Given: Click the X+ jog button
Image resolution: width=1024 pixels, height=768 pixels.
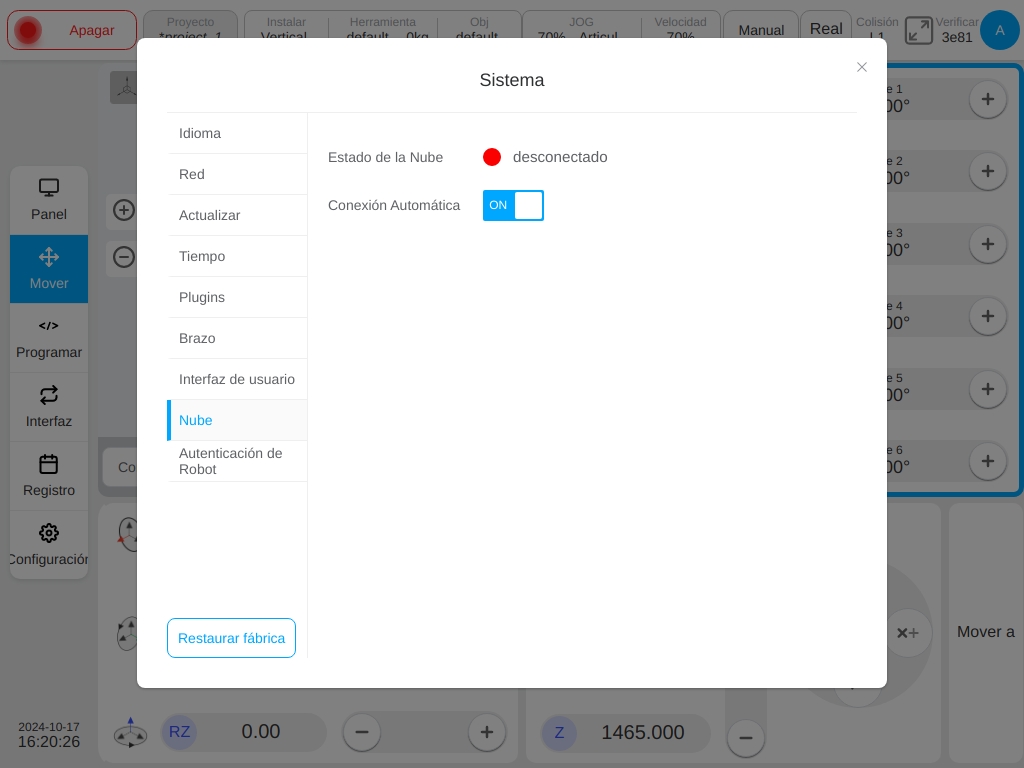Looking at the screenshot, I should (908, 633).
